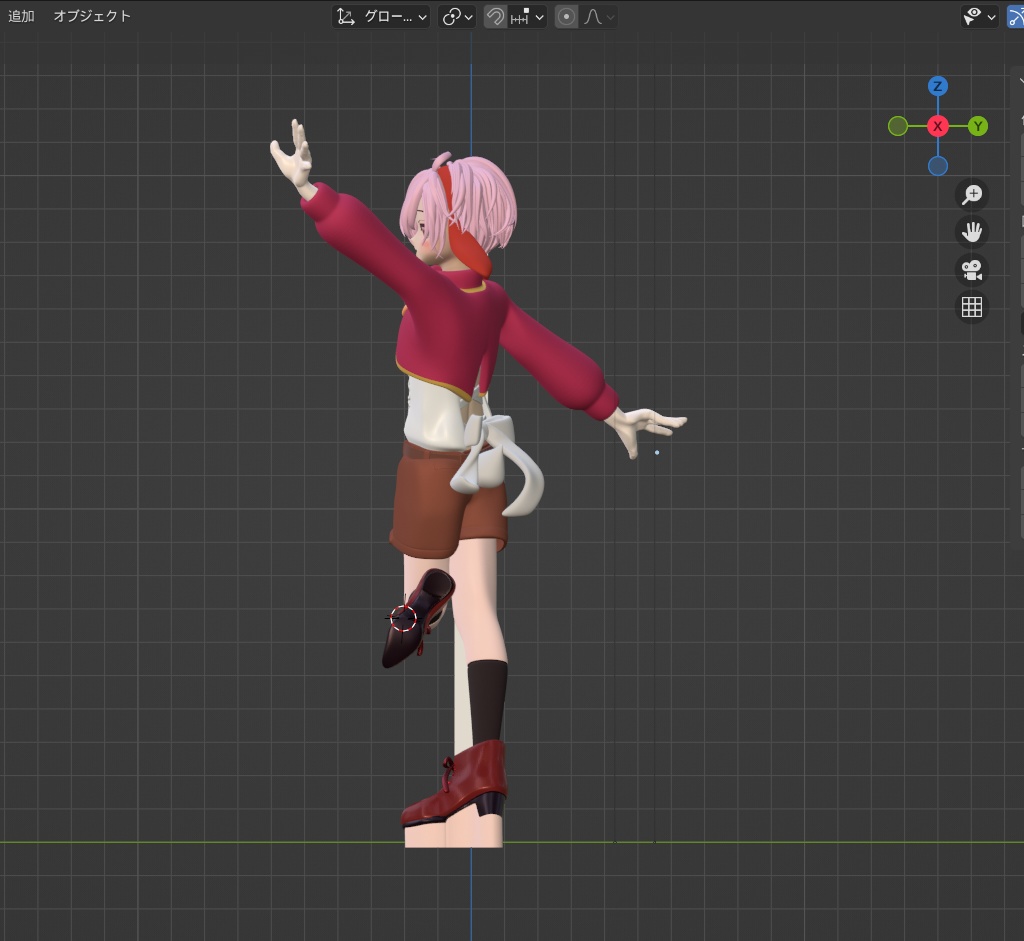Screen dimensions: 1024x941
Task: Click the zoom magnifier icon in viewport
Action: point(971,194)
